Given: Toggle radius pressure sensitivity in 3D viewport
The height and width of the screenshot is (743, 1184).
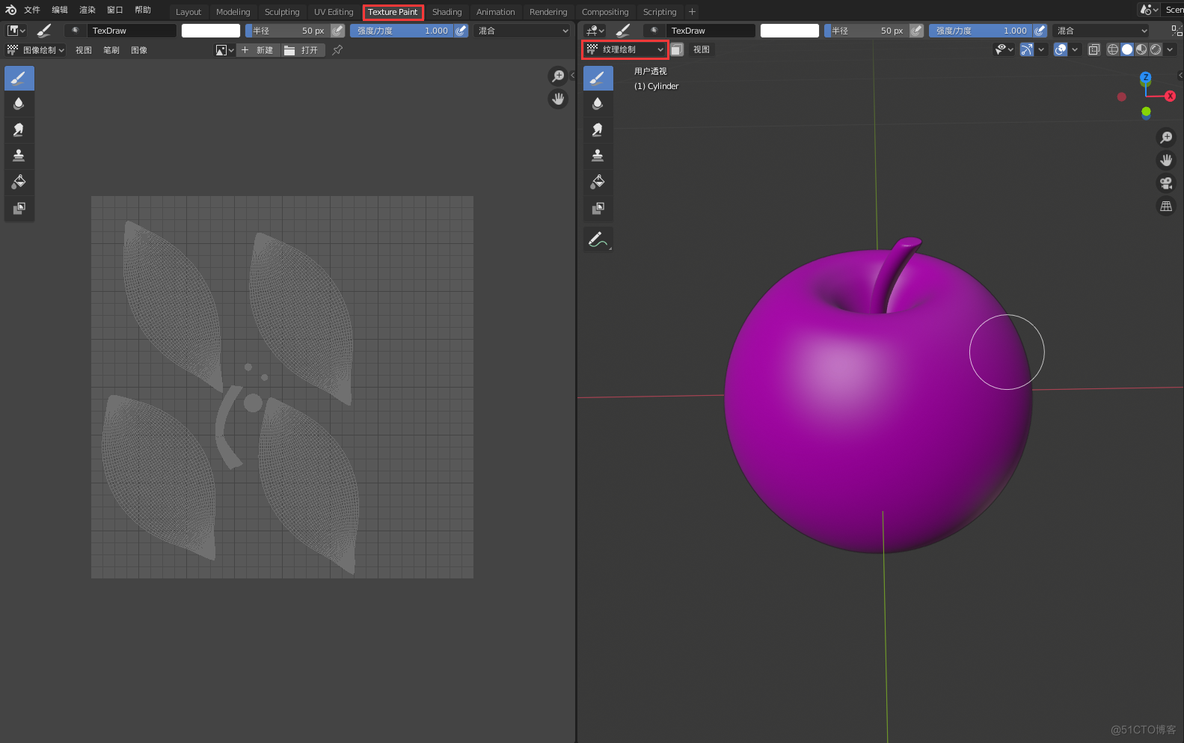Looking at the screenshot, I should pyautogui.click(x=917, y=30).
